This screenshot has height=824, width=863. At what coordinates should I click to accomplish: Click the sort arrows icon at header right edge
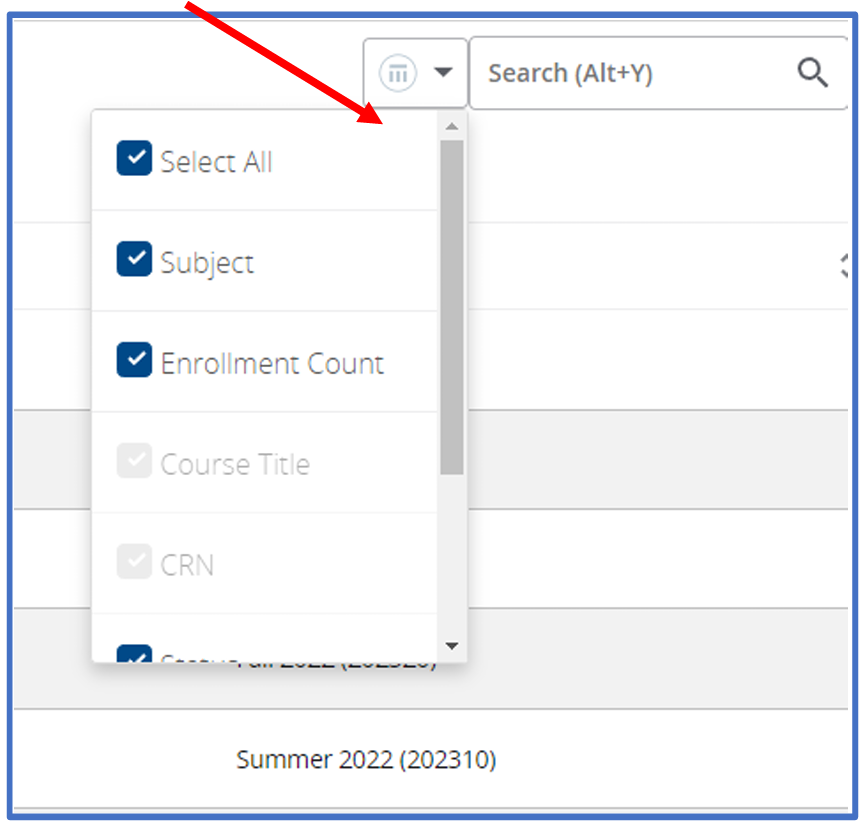click(x=844, y=266)
